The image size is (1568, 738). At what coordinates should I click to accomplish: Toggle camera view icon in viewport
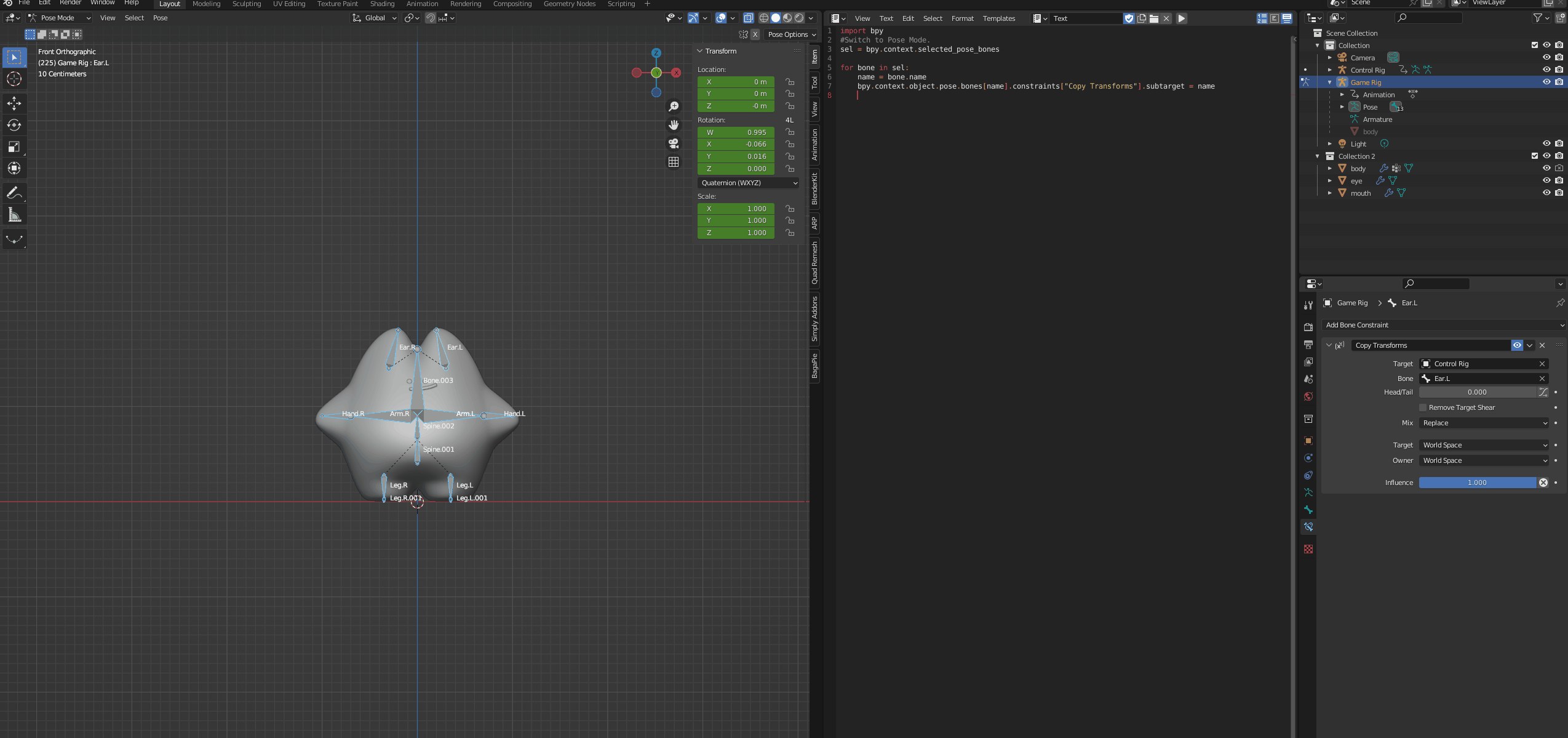point(674,143)
